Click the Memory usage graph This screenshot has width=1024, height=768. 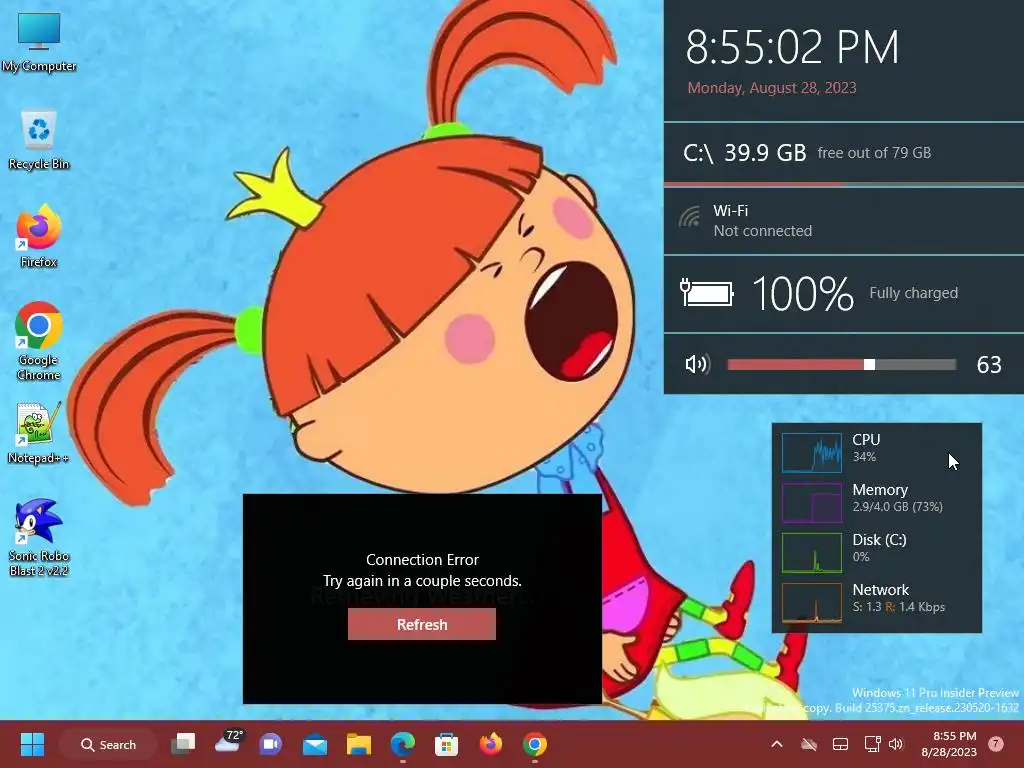coord(812,503)
